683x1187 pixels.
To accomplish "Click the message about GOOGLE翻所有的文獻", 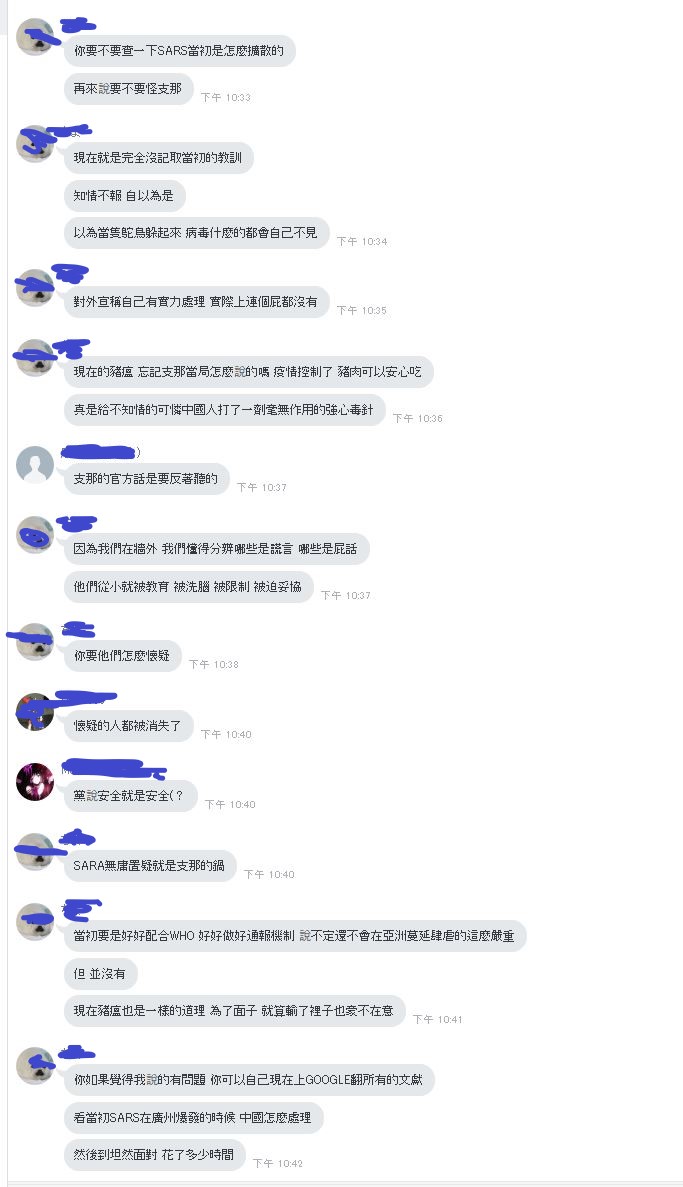I will click(249, 1080).
